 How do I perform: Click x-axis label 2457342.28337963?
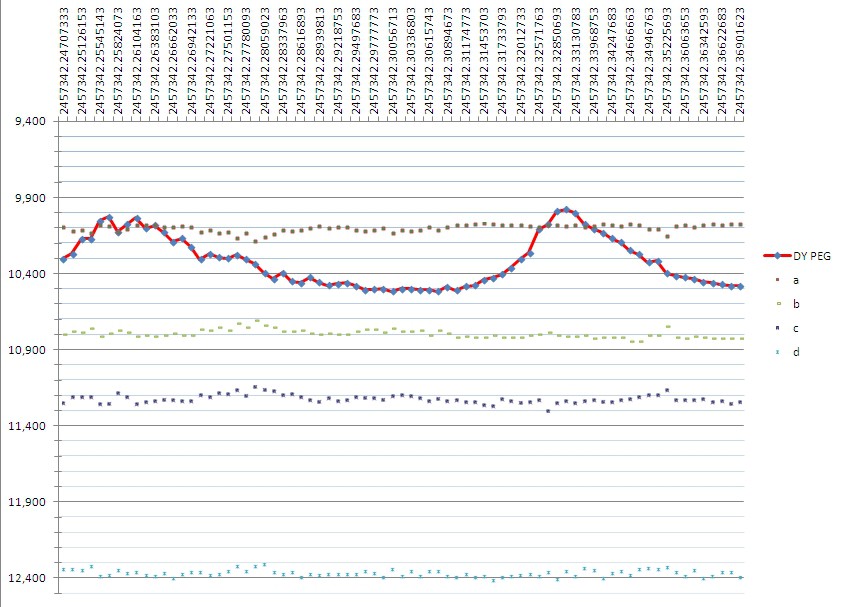pyautogui.click(x=283, y=61)
